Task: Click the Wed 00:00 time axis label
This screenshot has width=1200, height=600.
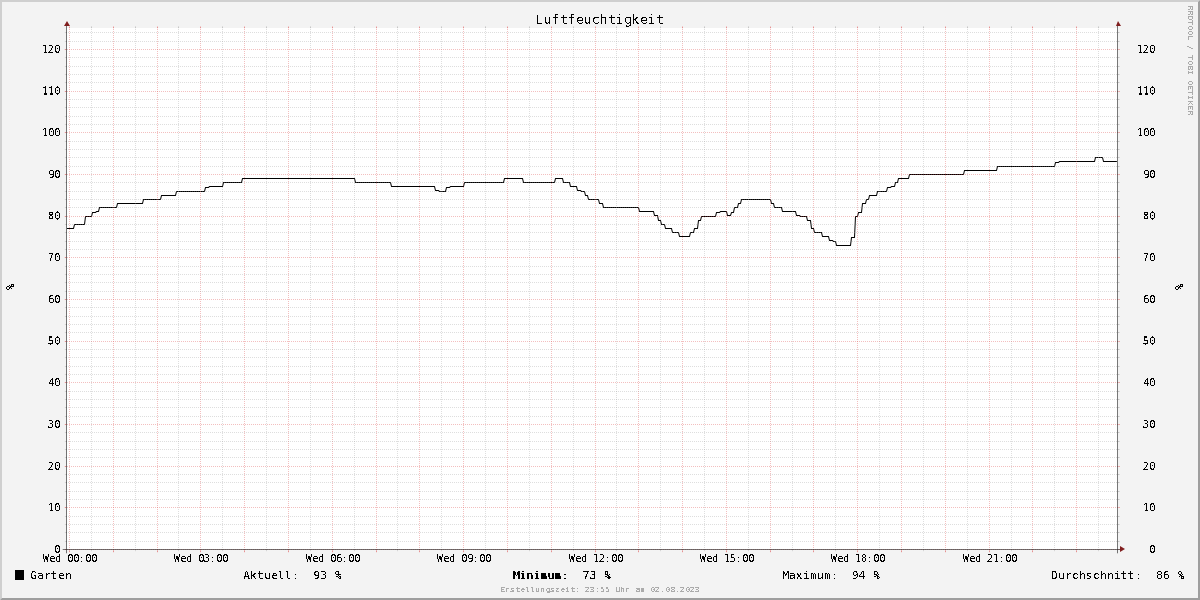Action: [x=69, y=558]
